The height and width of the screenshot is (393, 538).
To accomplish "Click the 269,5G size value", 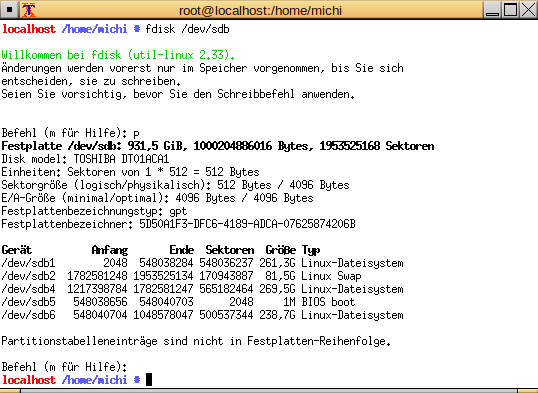I will [x=277, y=289].
